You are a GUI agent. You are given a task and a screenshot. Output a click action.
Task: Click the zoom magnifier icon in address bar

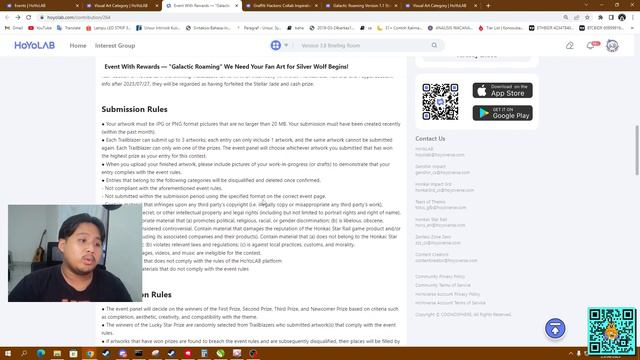click(x=566, y=18)
